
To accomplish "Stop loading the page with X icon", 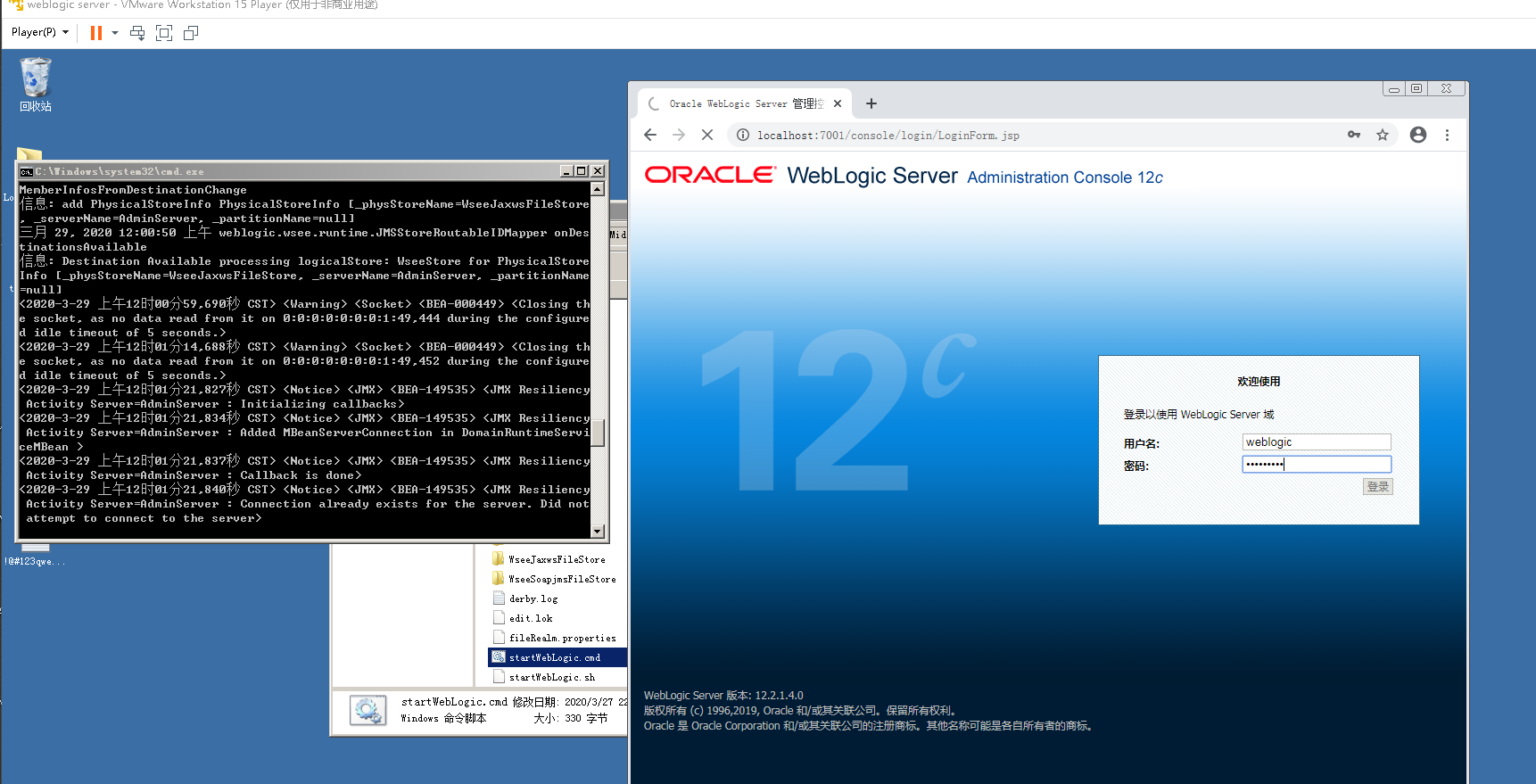I will coord(707,135).
